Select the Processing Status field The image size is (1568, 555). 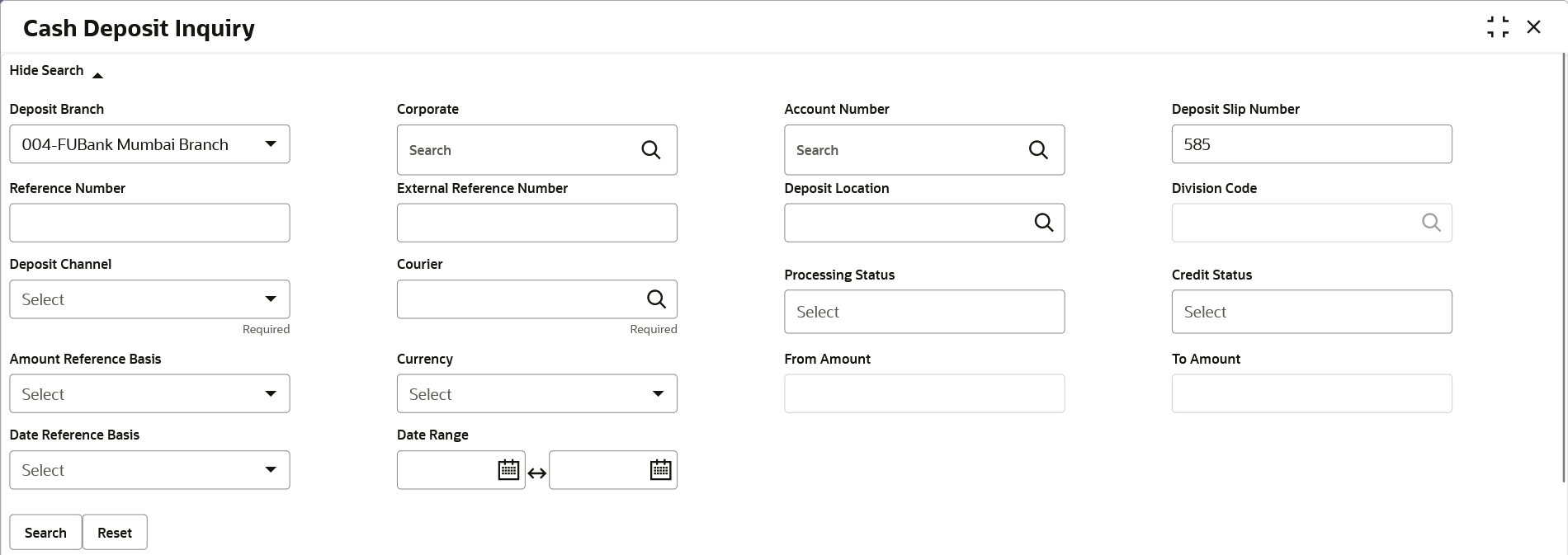(x=924, y=312)
